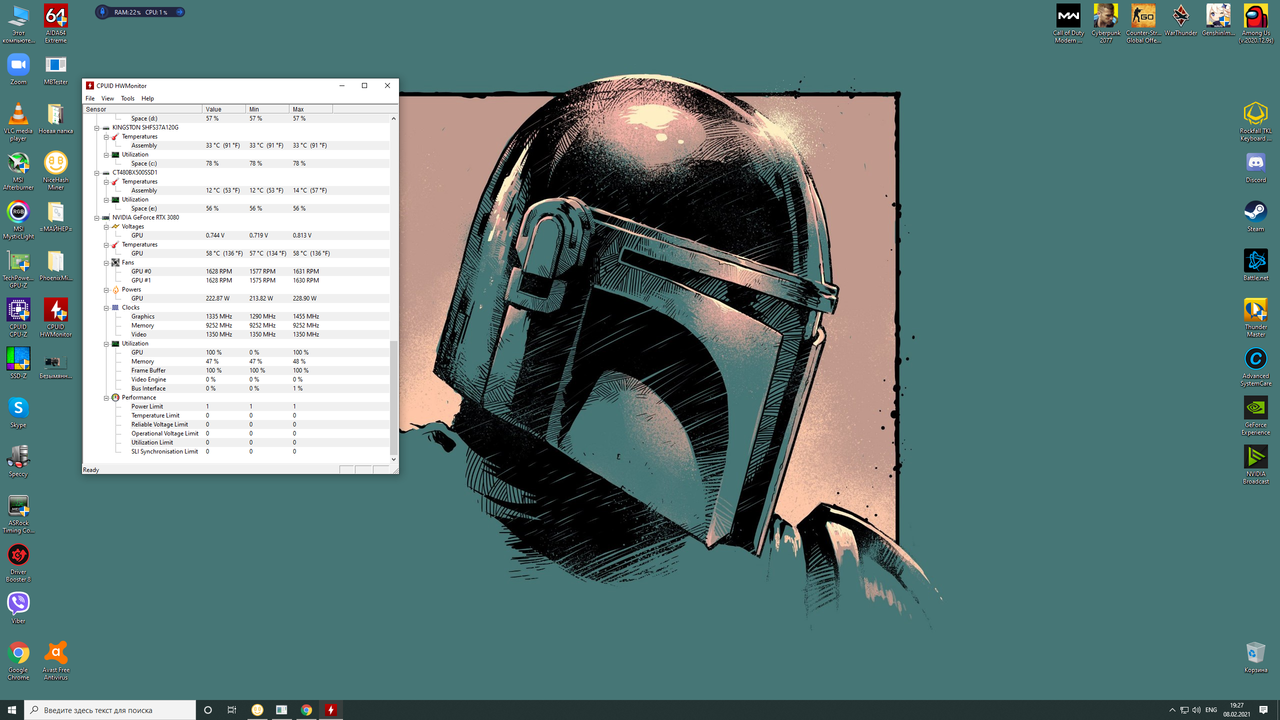Open the Viber desktop icon
Screen dimensions: 1280x720
(18, 609)
